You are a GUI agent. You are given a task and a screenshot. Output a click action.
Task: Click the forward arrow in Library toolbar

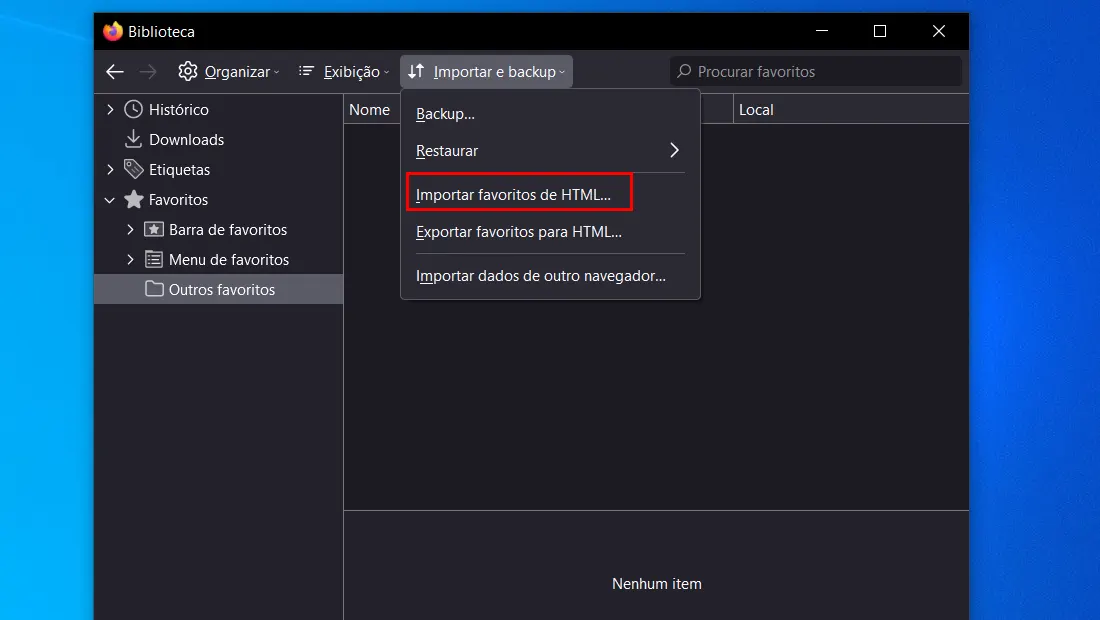(x=147, y=72)
